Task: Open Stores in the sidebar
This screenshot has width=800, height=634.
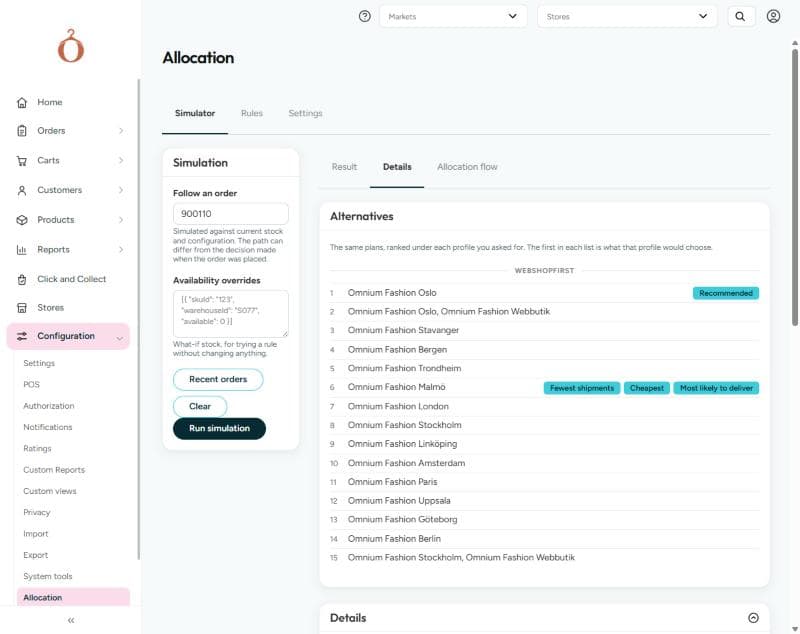Action: [51, 308]
